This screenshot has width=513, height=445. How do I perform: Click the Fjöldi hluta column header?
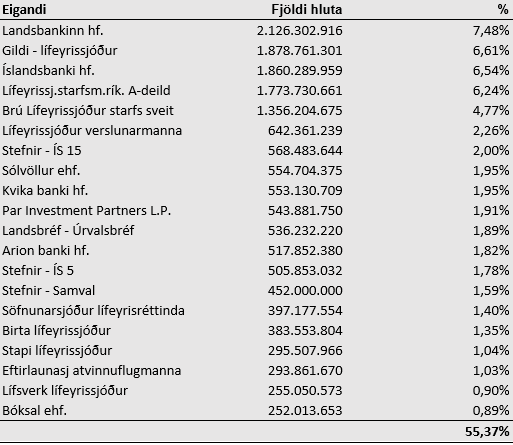click(x=307, y=10)
